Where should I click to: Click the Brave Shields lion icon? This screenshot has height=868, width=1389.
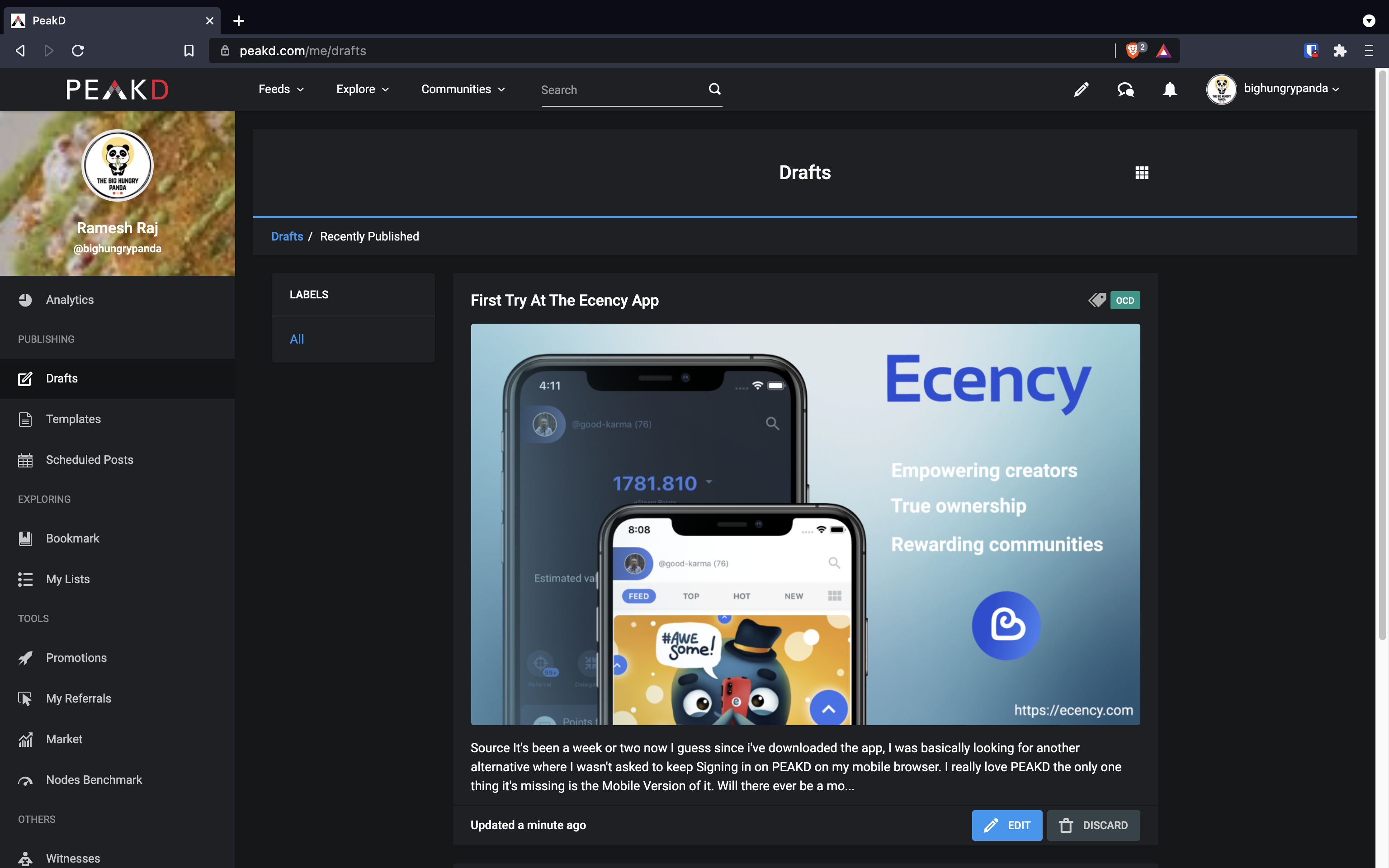pyautogui.click(x=1133, y=51)
